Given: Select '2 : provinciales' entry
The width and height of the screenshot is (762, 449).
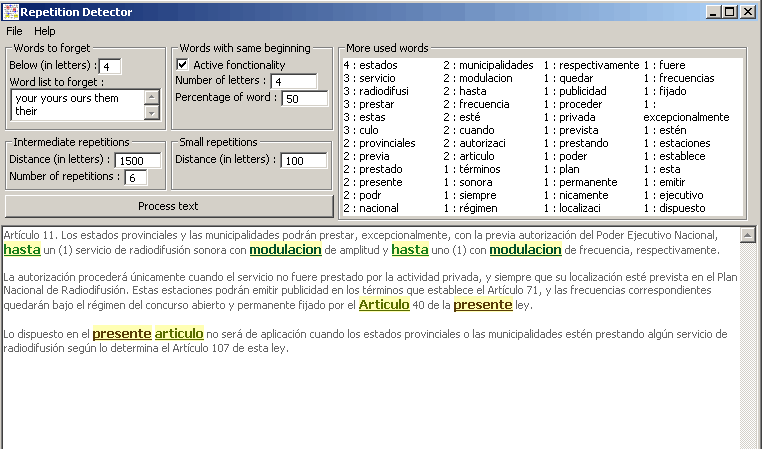Looking at the screenshot, I should 380,143.
